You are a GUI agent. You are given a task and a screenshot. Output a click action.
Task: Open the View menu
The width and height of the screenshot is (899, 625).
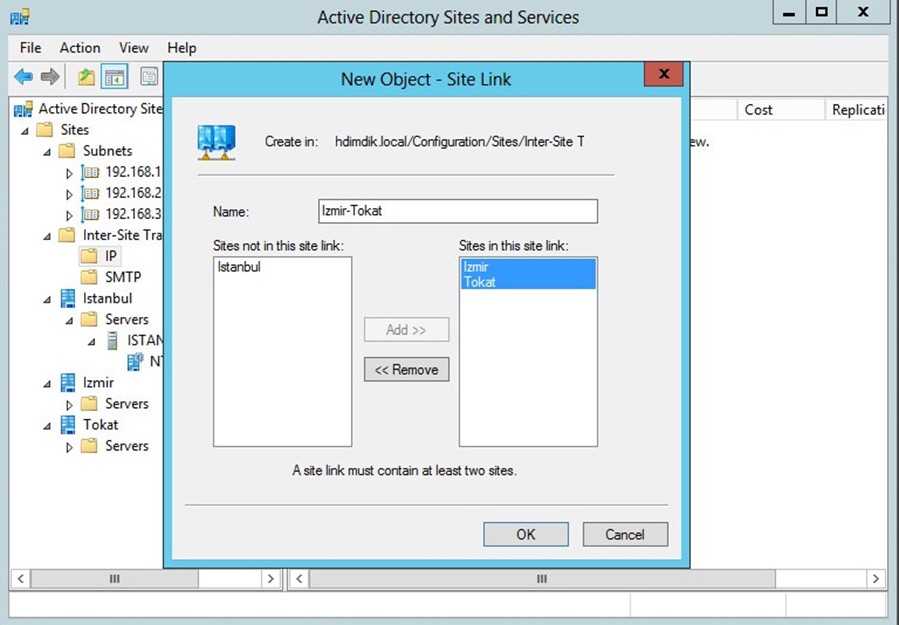134,48
